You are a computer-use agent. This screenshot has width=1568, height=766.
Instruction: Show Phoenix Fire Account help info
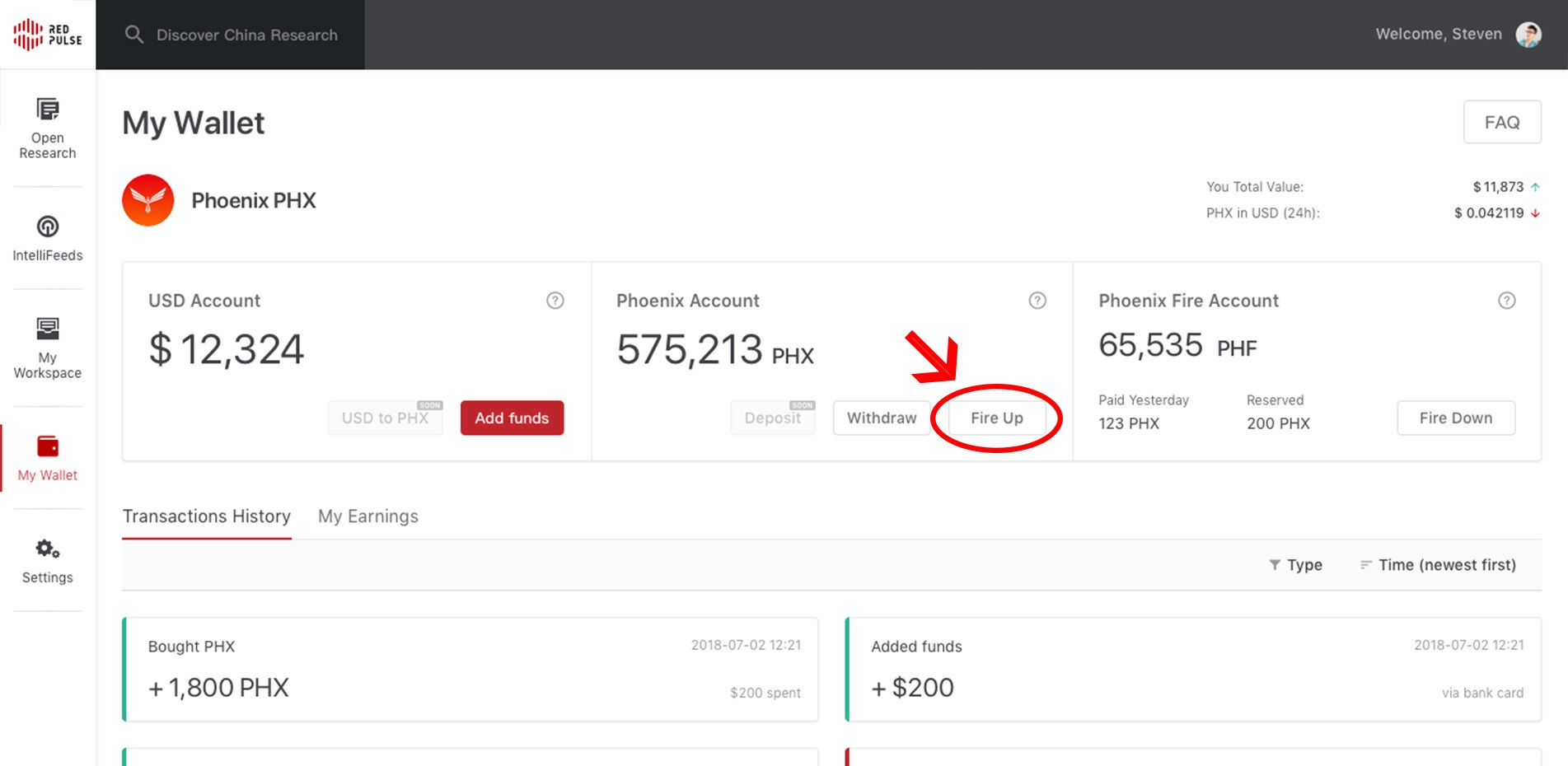tap(1506, 301)
